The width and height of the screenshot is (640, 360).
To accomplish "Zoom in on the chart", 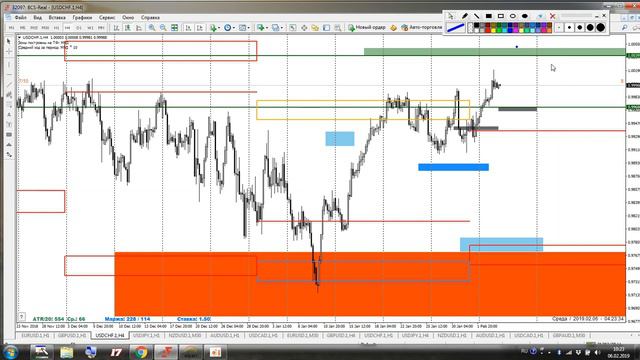I will [151, 28].
